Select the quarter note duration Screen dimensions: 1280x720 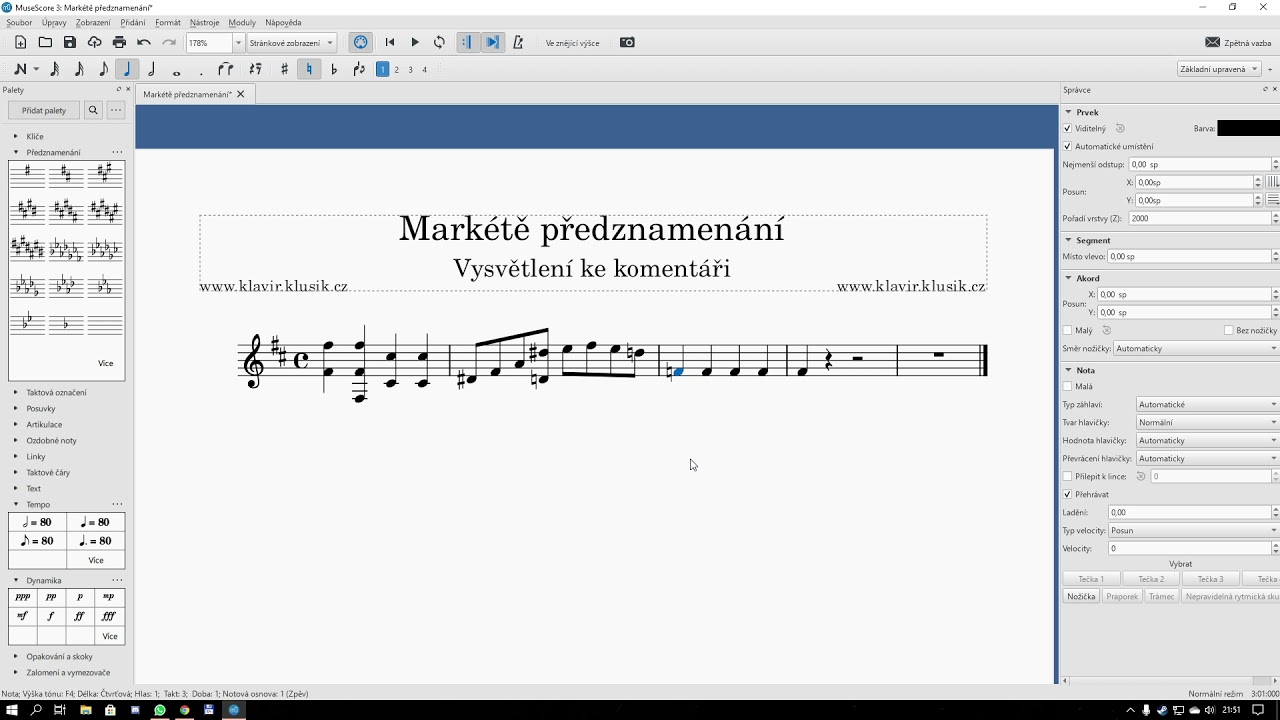(x=127, y=69)
